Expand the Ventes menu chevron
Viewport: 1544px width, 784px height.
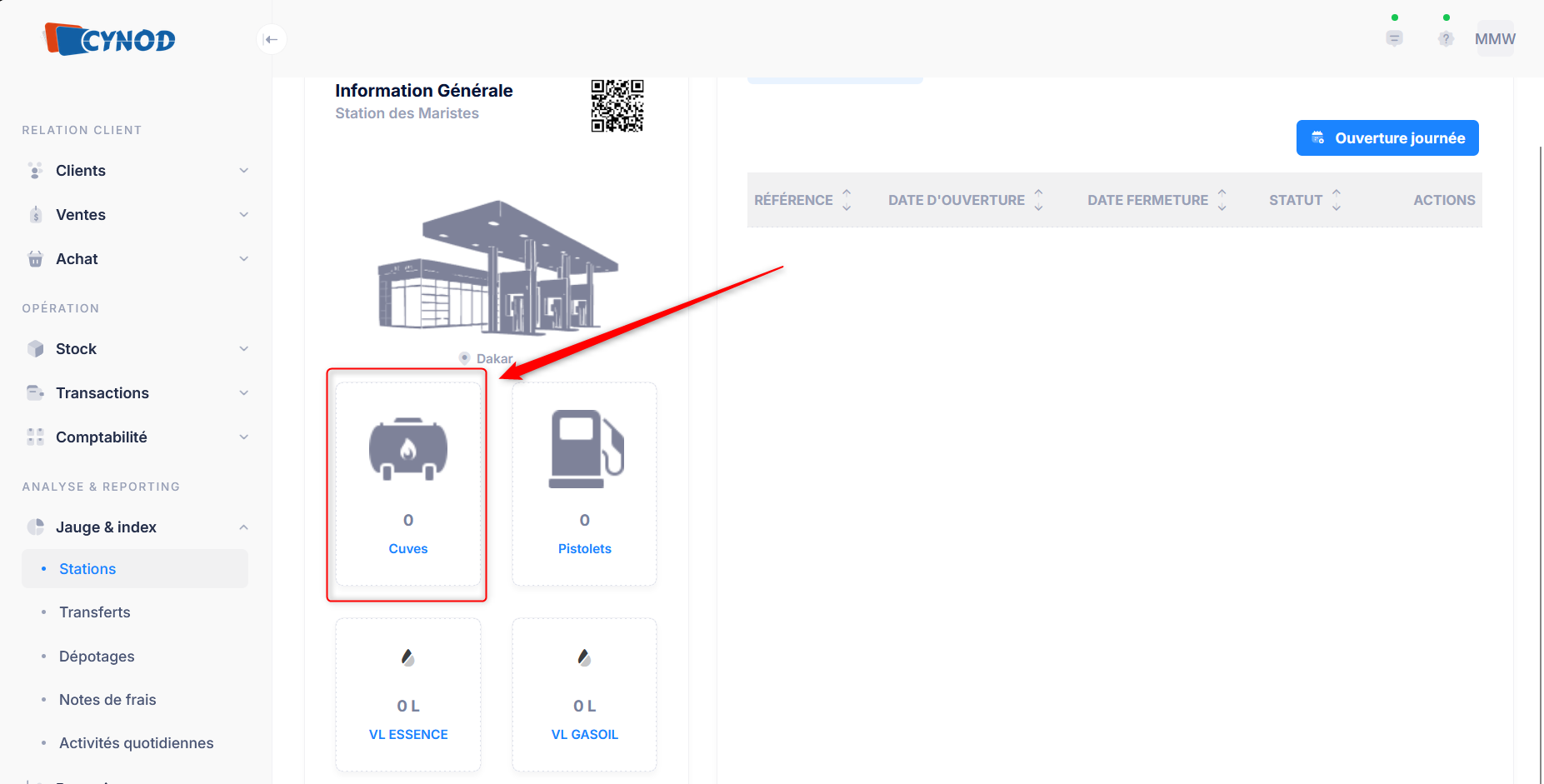click(x=244, y=215)
